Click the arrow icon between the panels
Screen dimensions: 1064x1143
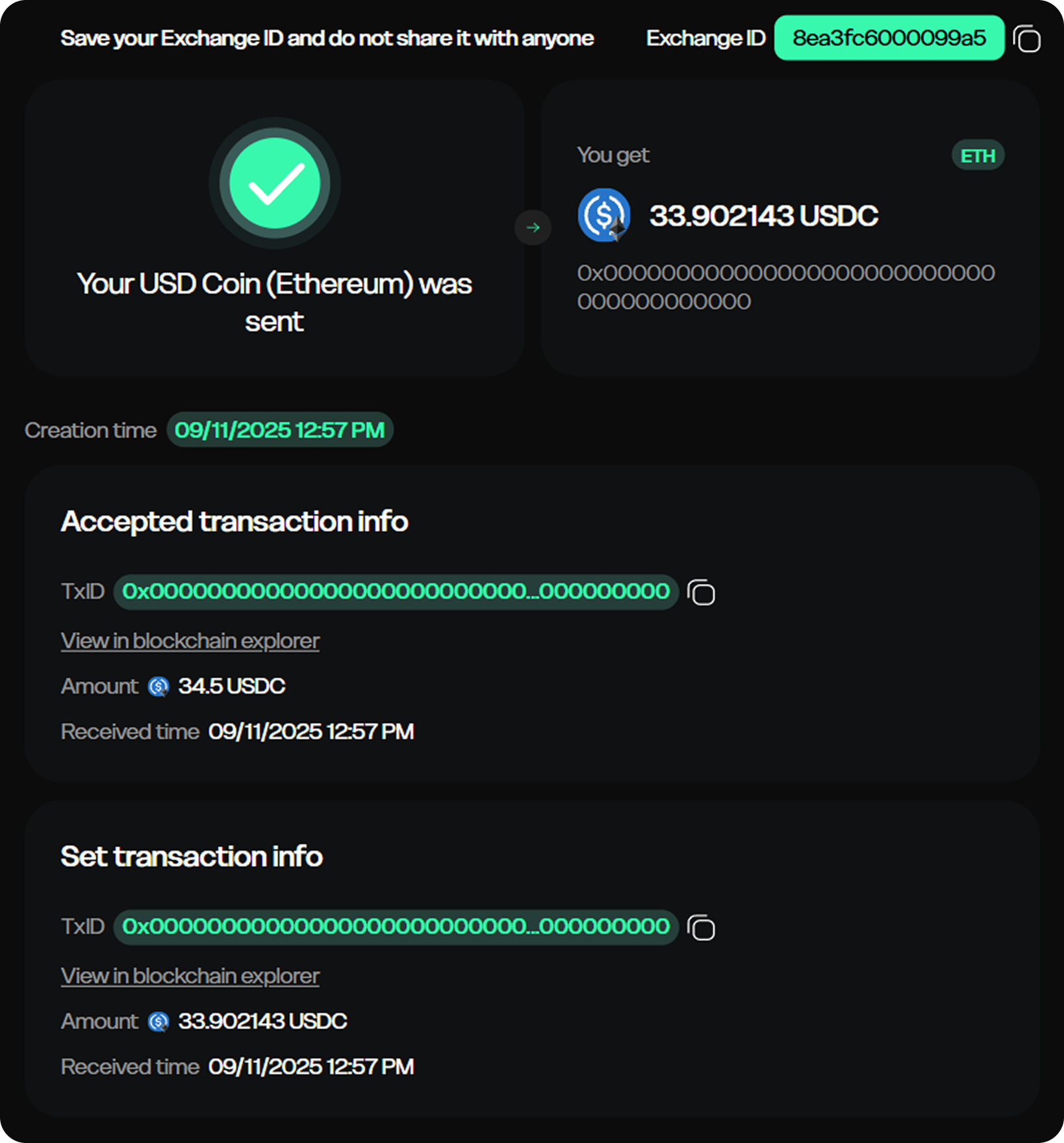tap(533, 227)
